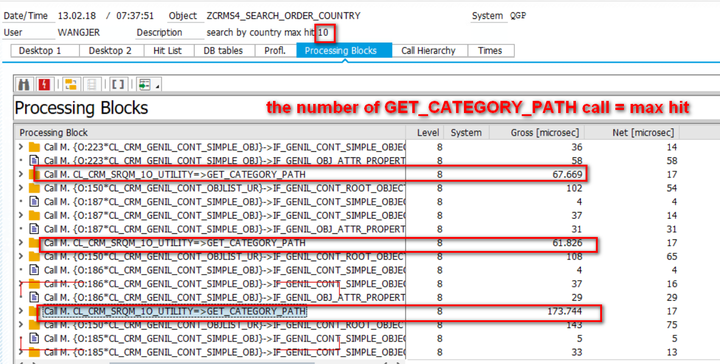Click document icon of O:187 row with gross 4
This screenshot has width=720, height=364.
pos(34,202)
